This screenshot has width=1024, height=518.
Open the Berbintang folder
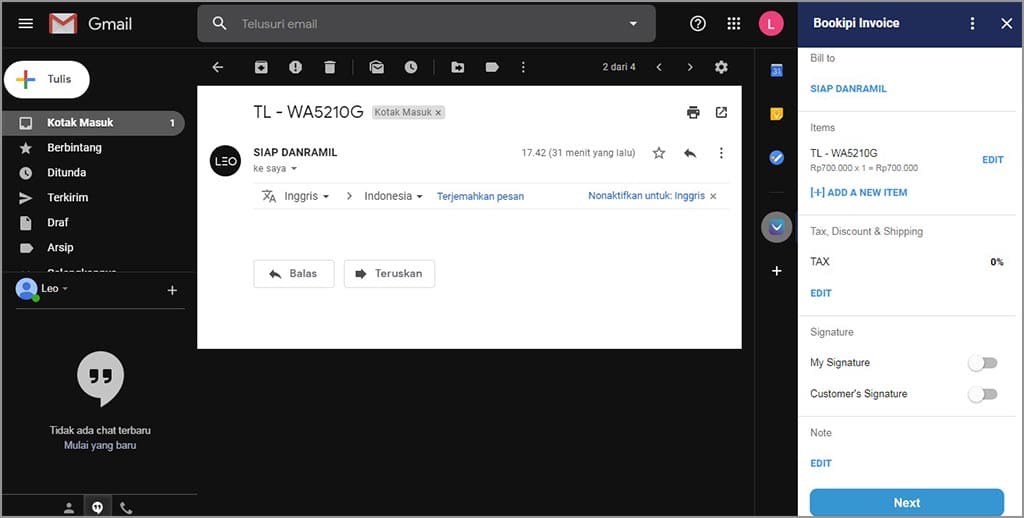click(x=74, y=147)
